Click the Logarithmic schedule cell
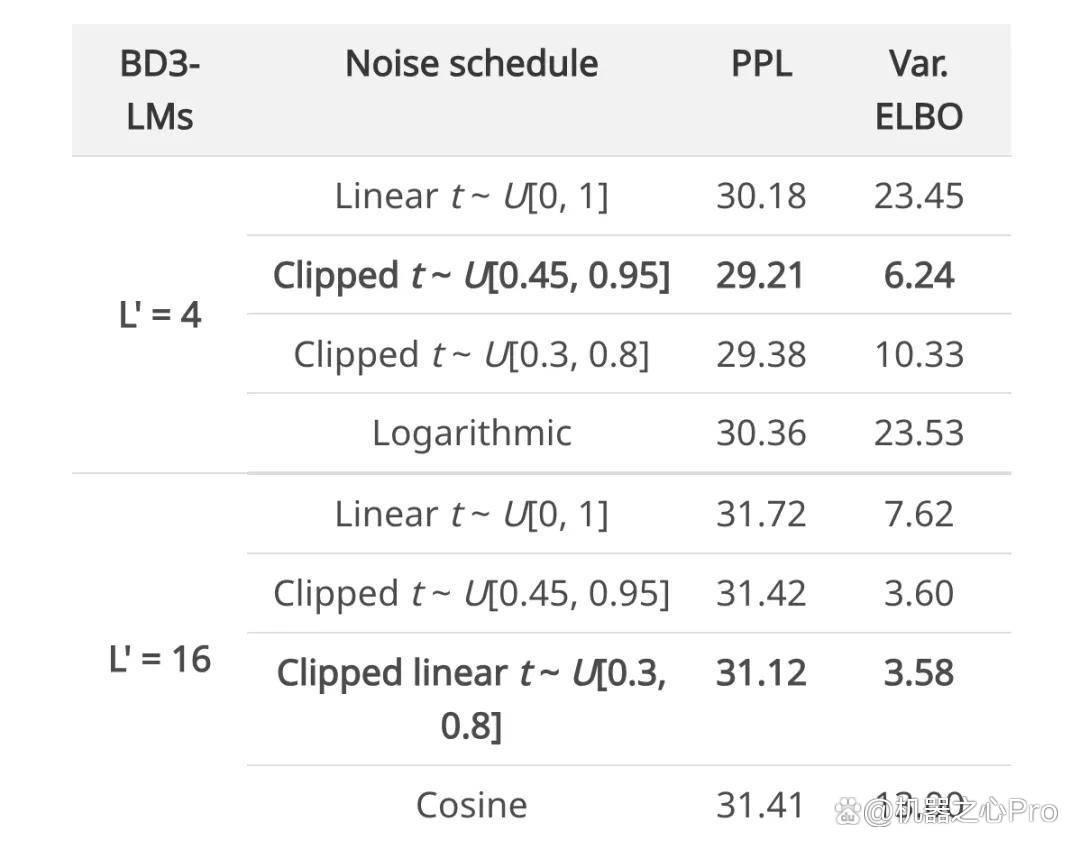The height and width of the screenshot is (849, 1080). (x=472, y=433)
